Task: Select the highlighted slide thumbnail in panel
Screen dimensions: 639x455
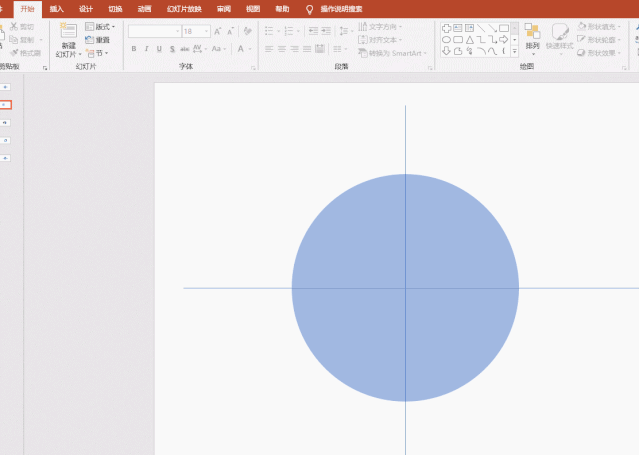Action: pos(5,104)
